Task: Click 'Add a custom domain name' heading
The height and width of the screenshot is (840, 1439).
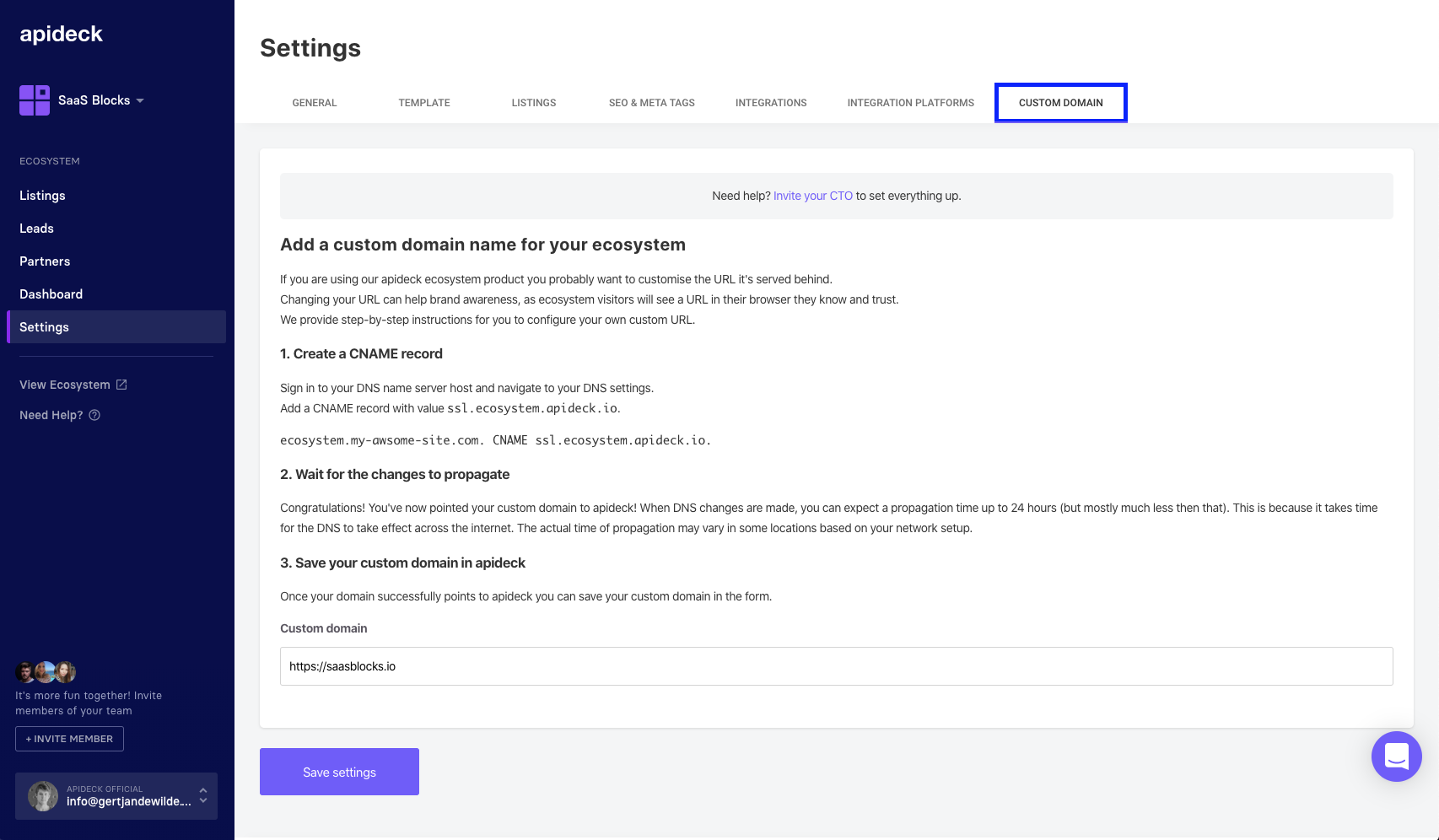Action: pyautogui.click(x=482, y=245)
